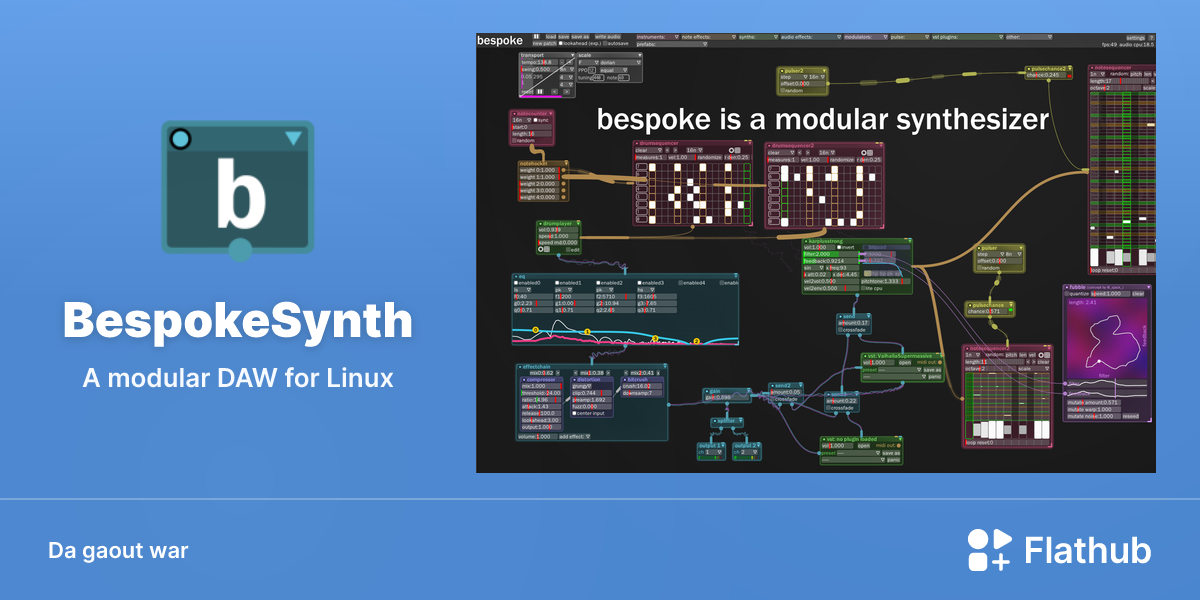Screen dimensions: 1200x600
Task: Click the eq band 0 node
Action: [x=535, y=330]
